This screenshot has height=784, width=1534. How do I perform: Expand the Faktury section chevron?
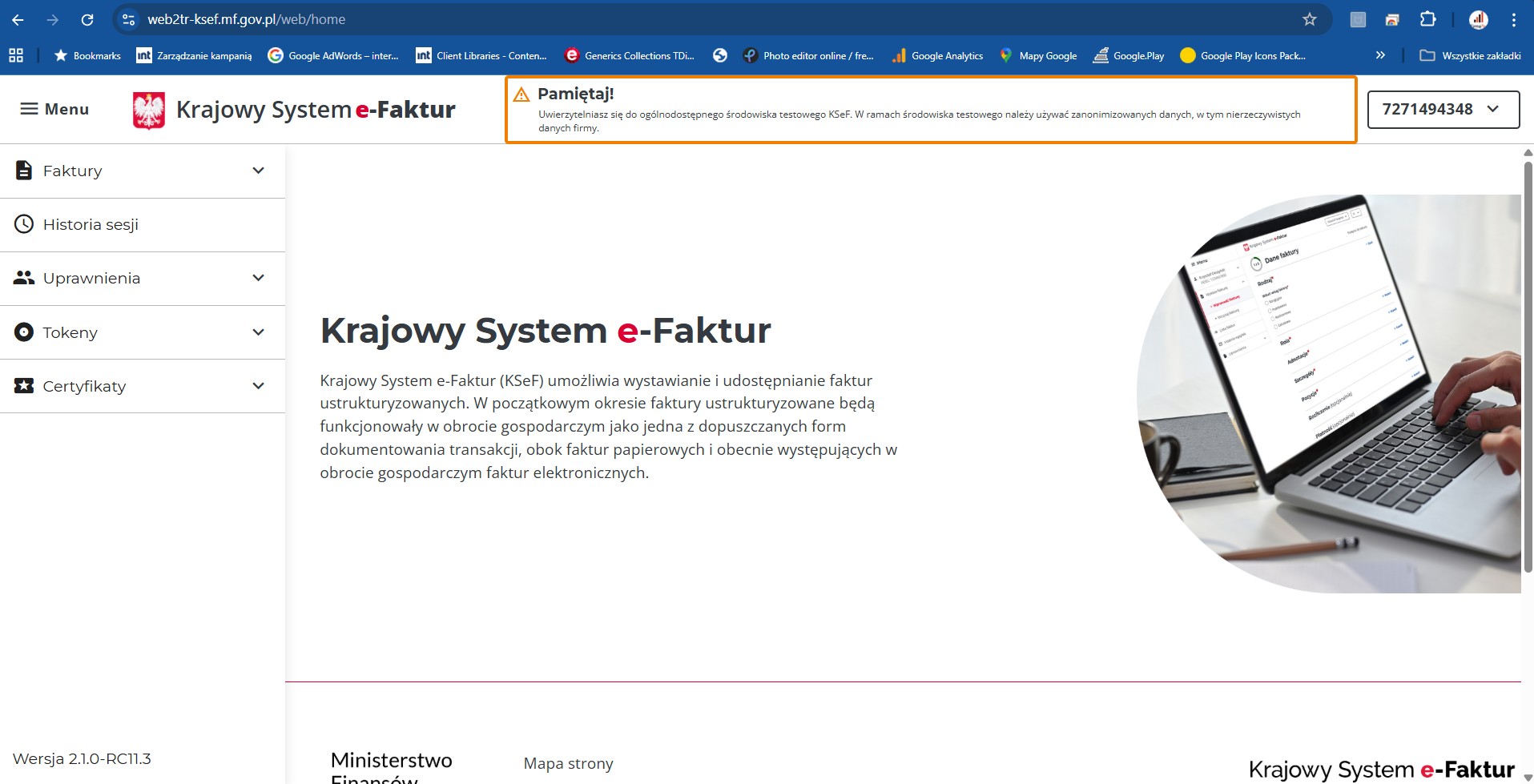(258, 171)
